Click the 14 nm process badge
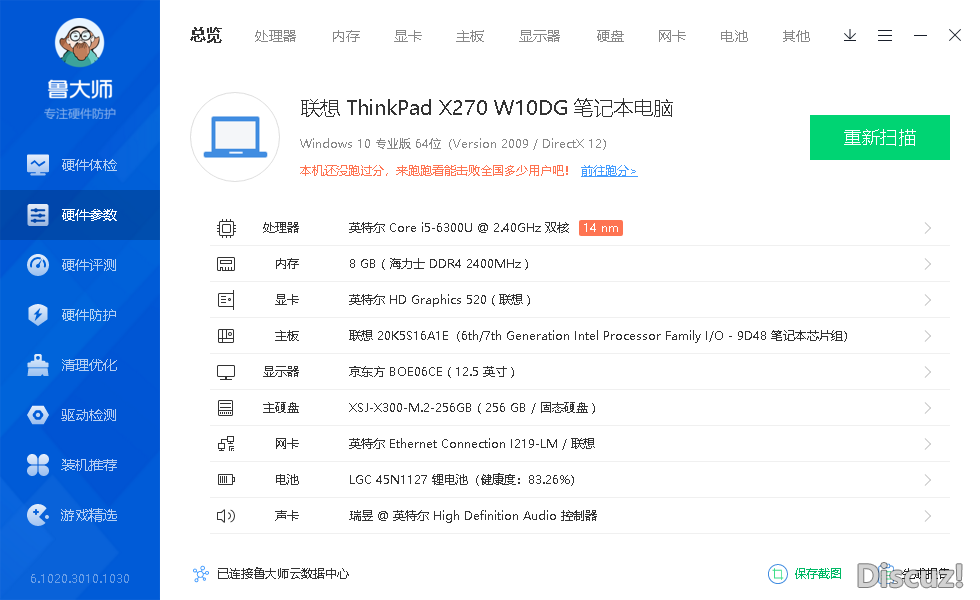The width and height of the screenshot is (980, 600). pyautogui.click(x=601, y=228)
